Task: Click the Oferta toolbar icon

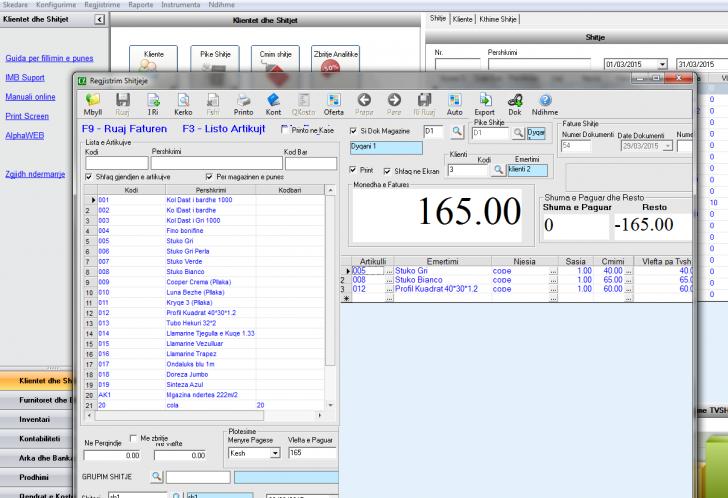Action: 333,102
